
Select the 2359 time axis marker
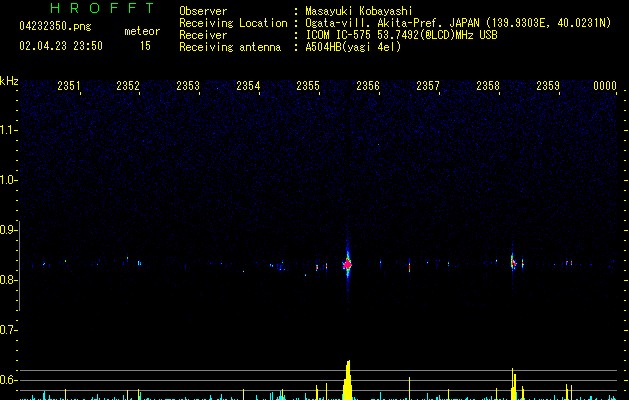point(548,85)
